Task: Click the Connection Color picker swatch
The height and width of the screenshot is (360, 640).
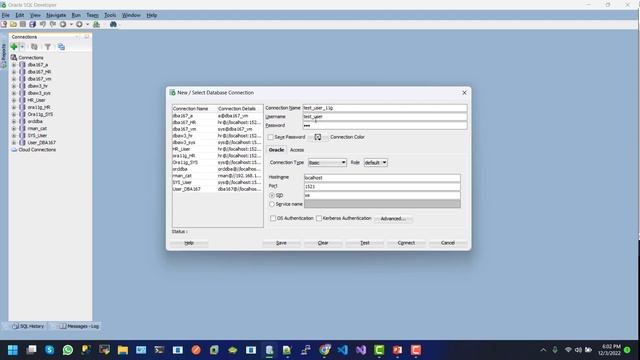Action: click(318, 137)
